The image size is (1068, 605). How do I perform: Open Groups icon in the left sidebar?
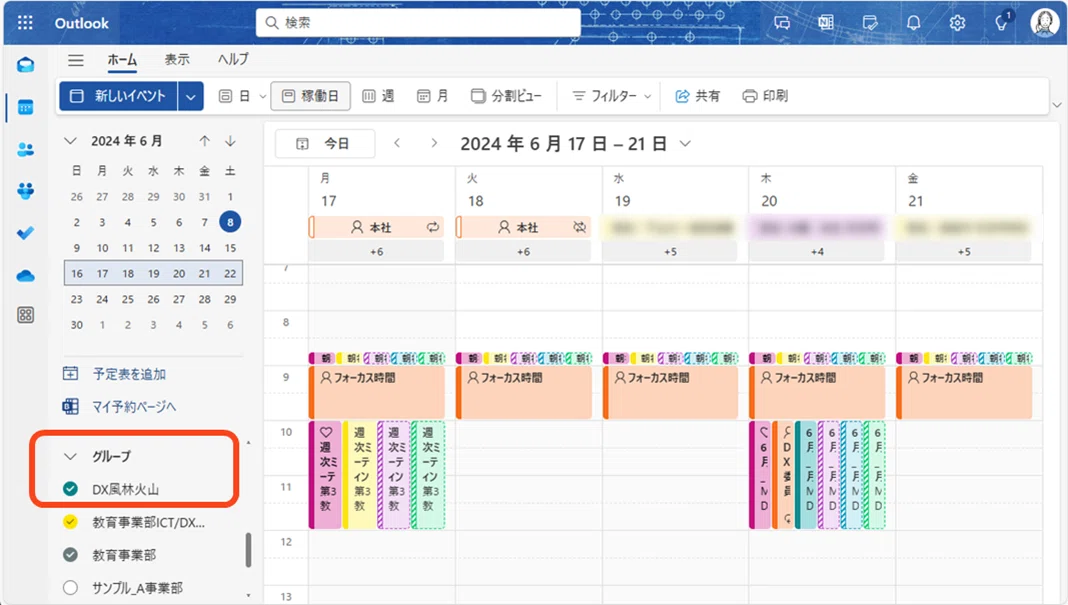coord(26,191)
